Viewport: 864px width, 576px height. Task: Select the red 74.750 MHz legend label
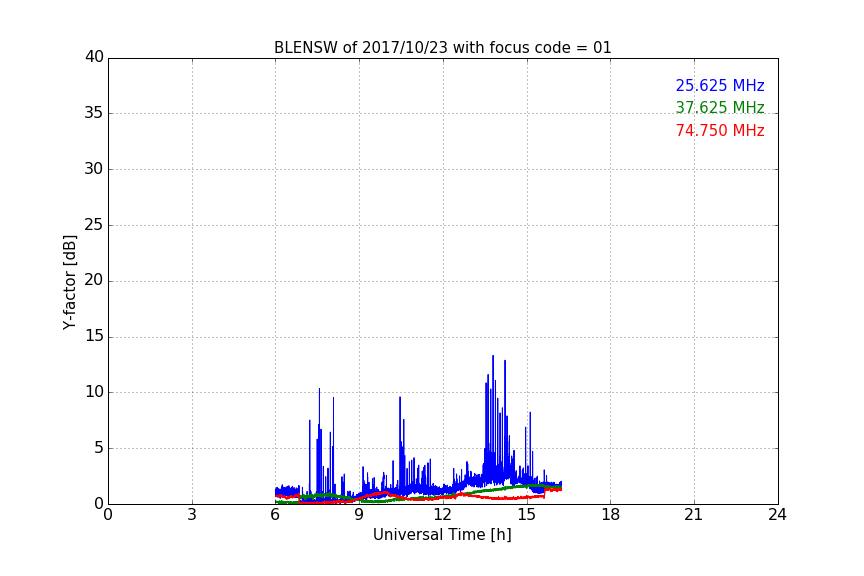pos(720,131)
